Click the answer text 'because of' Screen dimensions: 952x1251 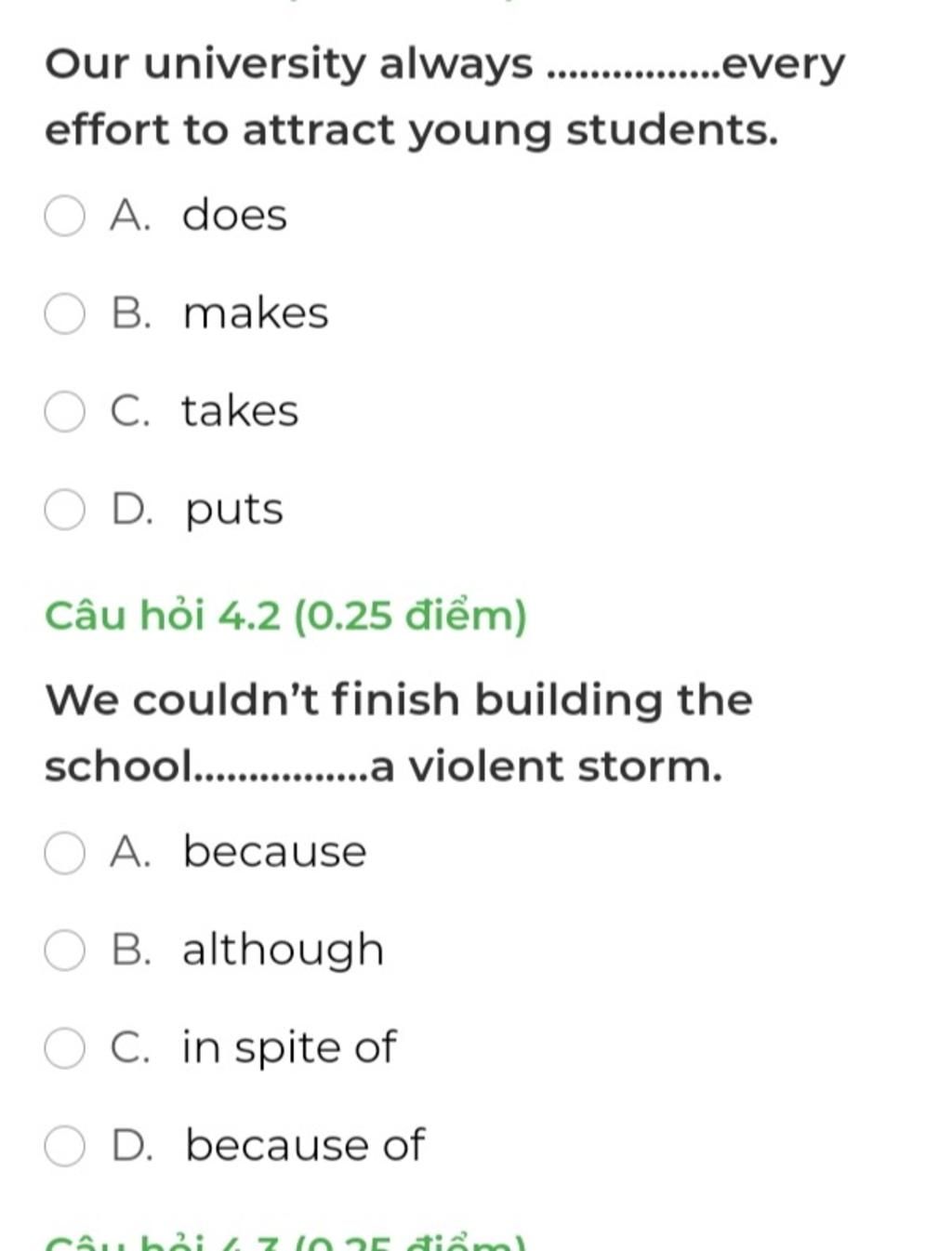[305, 1144]
